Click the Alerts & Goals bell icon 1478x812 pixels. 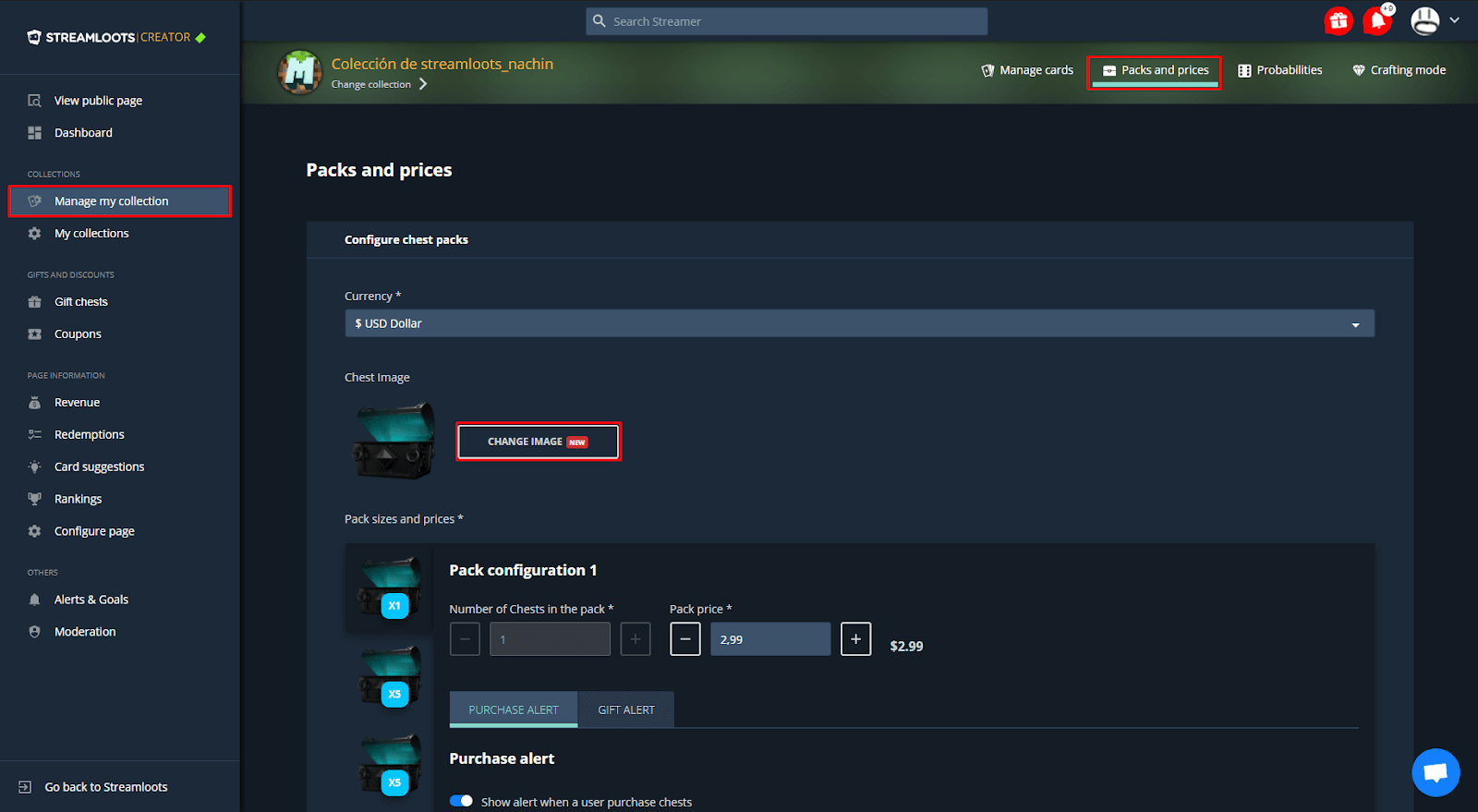click(34, 600)
